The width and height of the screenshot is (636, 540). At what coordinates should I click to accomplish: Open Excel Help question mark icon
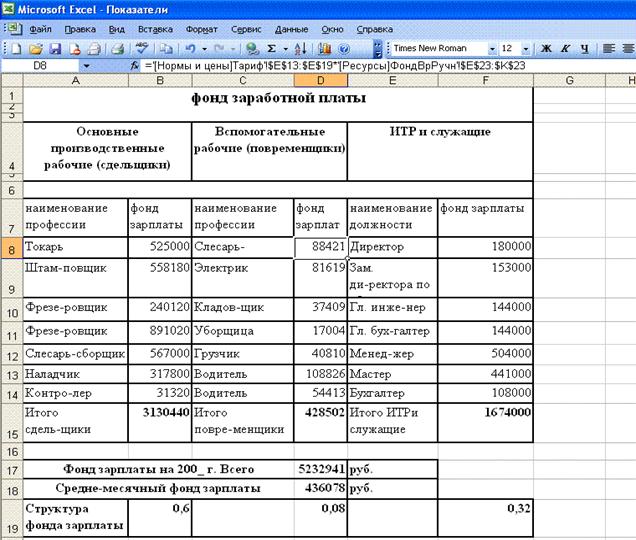coord(344,49)
